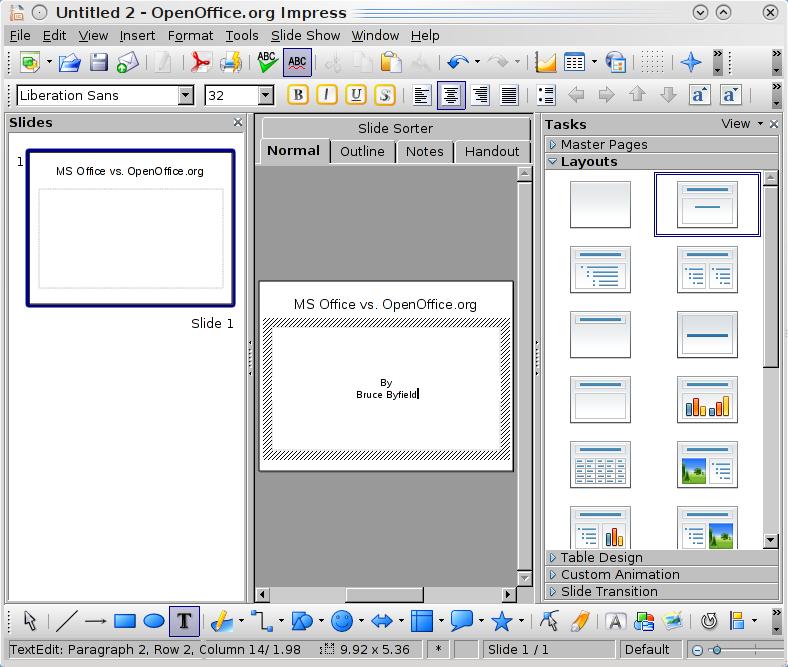Select the Ellipse drawing tool
The image size is (788, 667).
coord(154,621)
